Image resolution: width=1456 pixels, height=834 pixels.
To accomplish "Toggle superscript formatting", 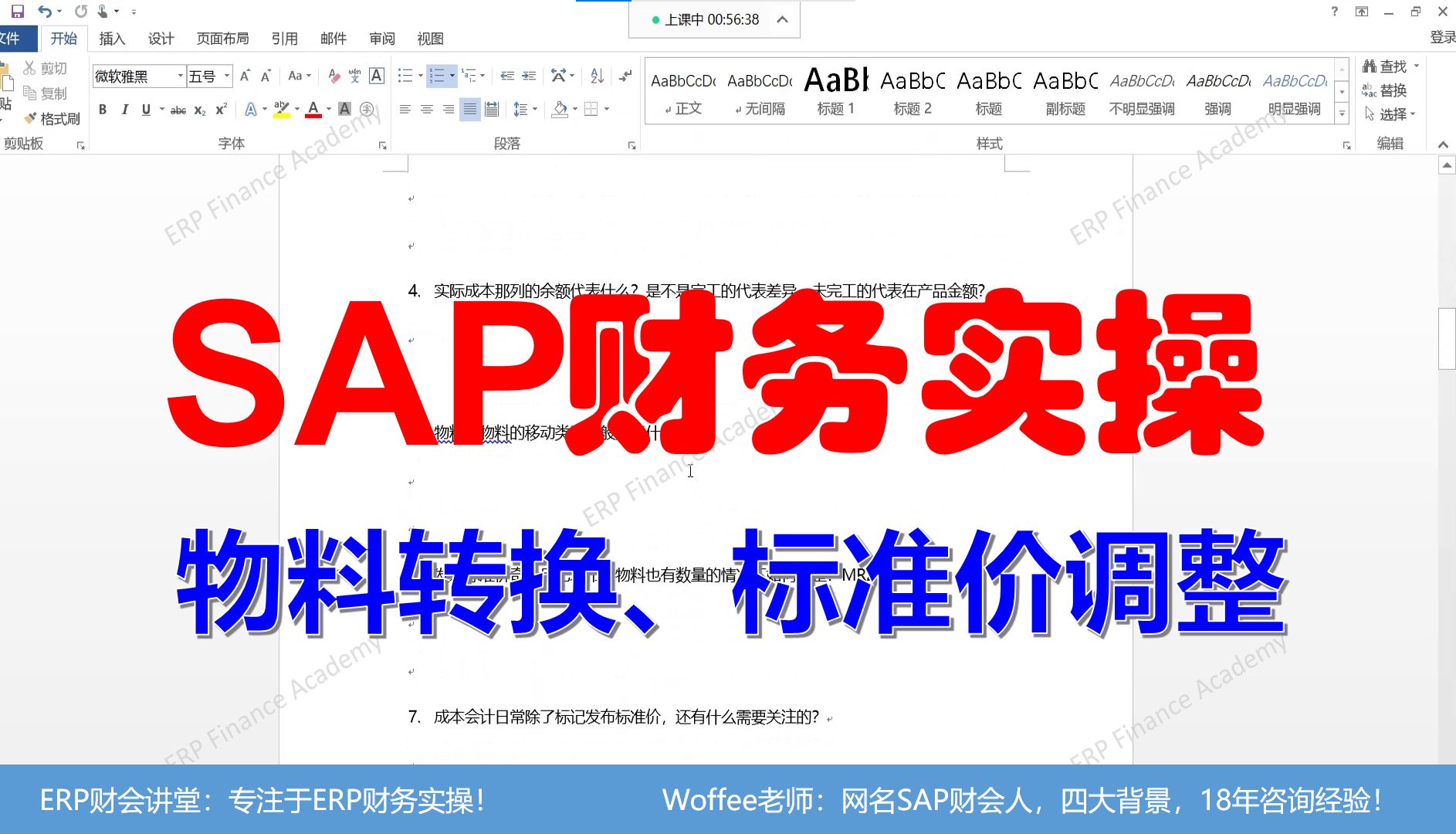I will (x=221, y=110).
